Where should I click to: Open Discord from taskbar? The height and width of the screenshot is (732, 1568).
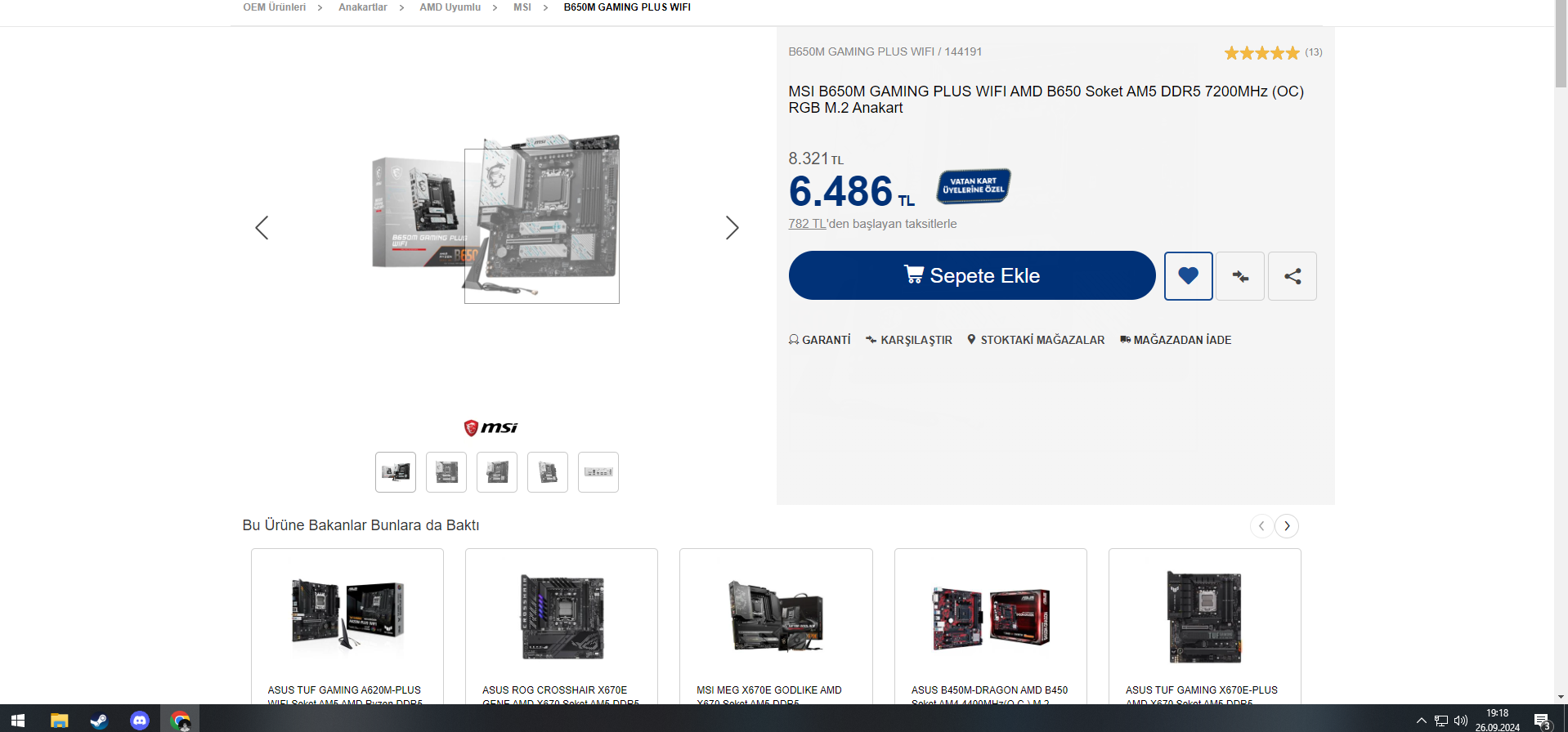[140, 721]
